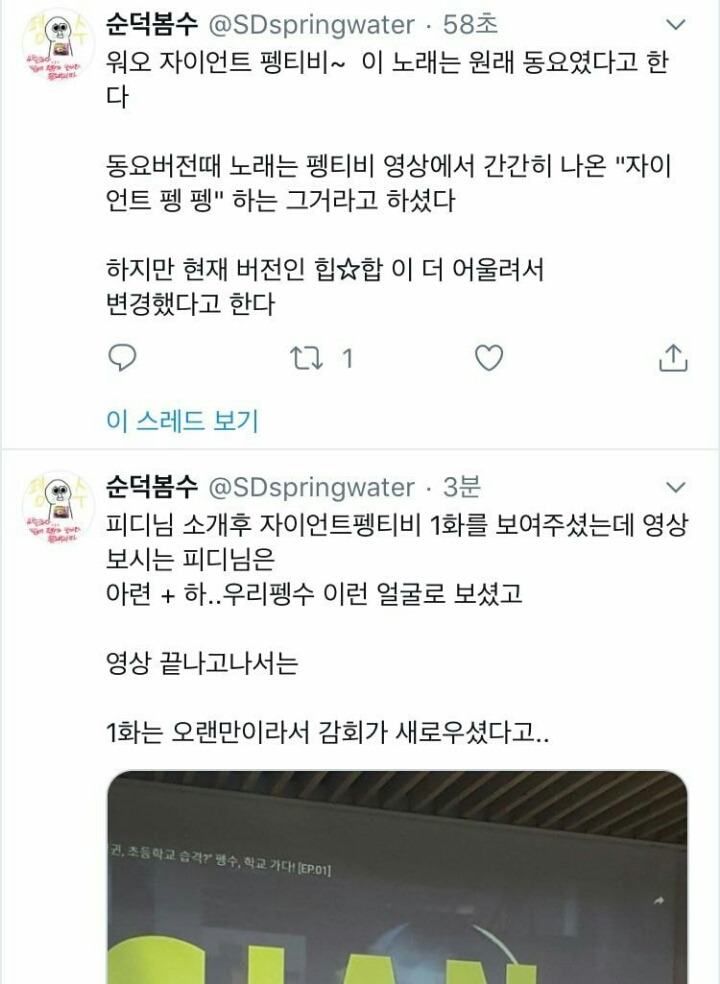
Task: Reply to the 58초 tweet
Action: 122,358
